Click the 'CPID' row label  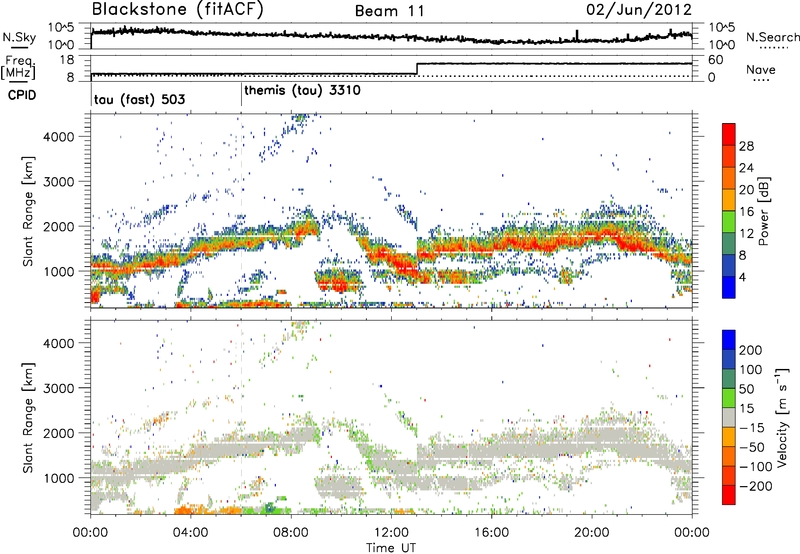[x=22, y=95]
